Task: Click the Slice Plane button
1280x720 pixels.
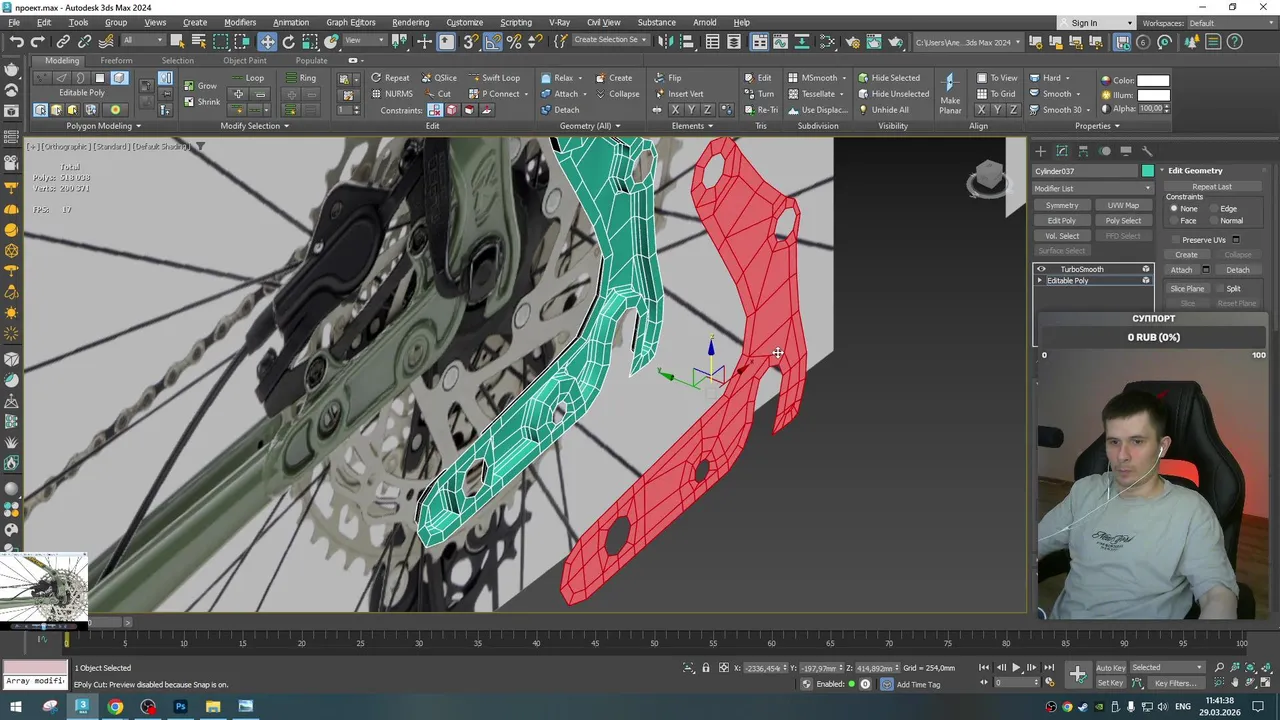Action: point(1187,289)
